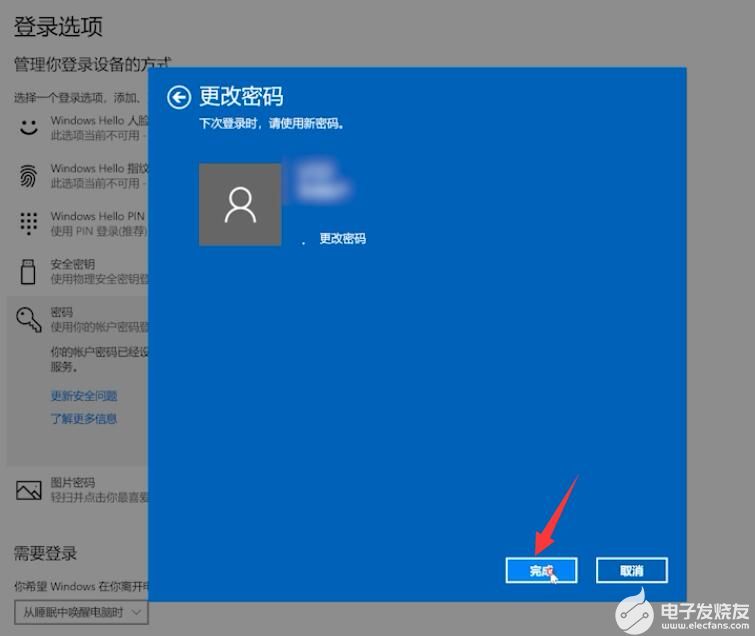Click the 登录选项 page title

pyautogui.click(x=58, y=26)
